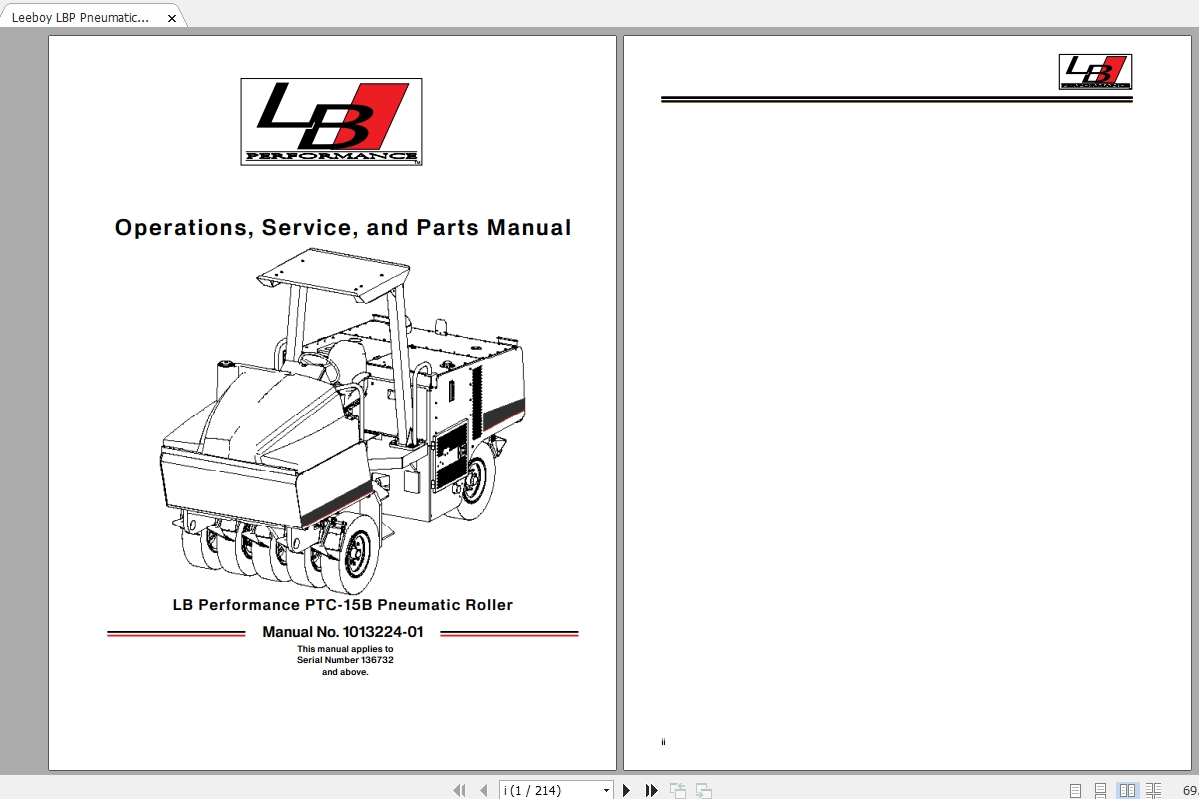The height and width of the screenshot is (799, 1199).
Task: Go to the first page
Action: click(x=459, y=790)
